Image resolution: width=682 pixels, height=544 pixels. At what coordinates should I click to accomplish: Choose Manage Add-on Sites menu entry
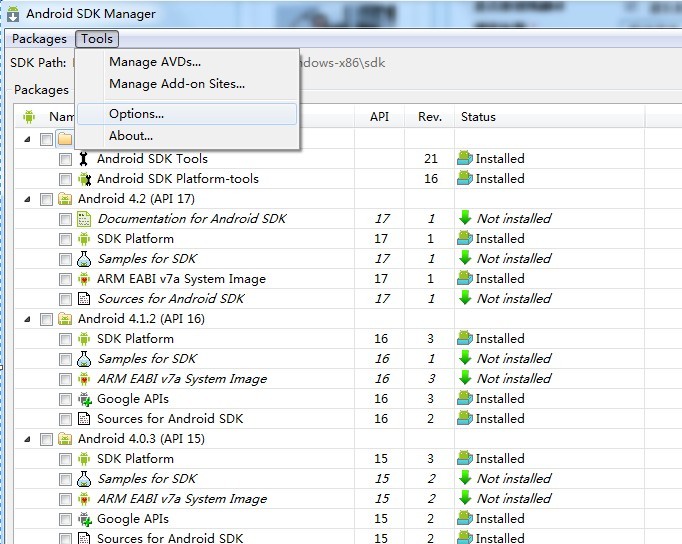tap(177, 83)
